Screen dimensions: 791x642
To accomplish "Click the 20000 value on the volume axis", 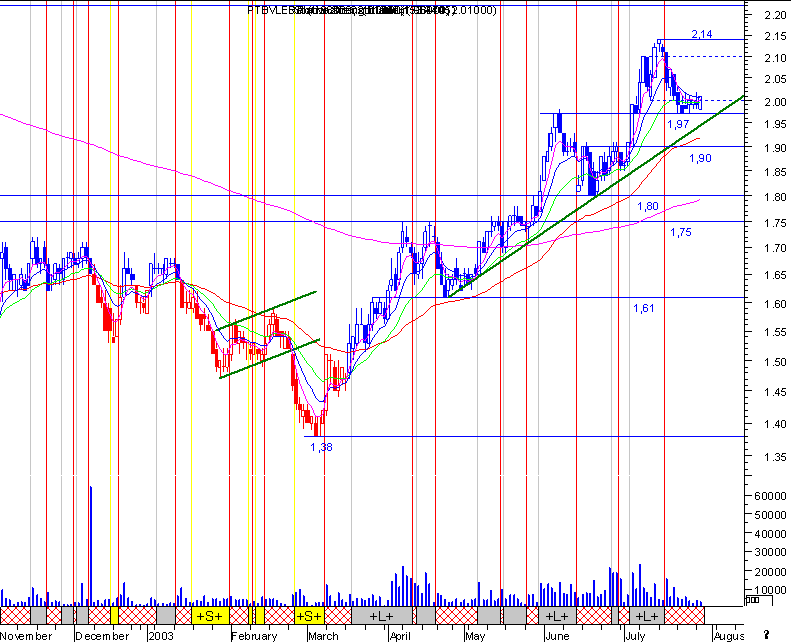I will pos(770,572).
